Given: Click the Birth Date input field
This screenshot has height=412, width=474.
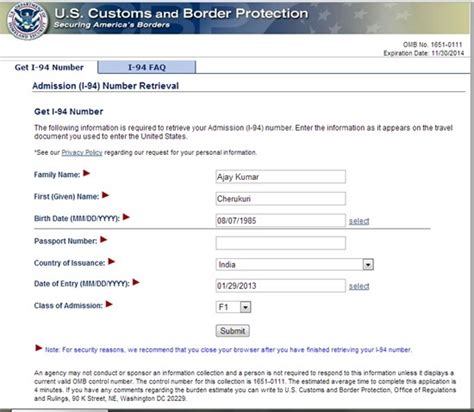Looking at the screenshot, I should (x=281, y=220).
